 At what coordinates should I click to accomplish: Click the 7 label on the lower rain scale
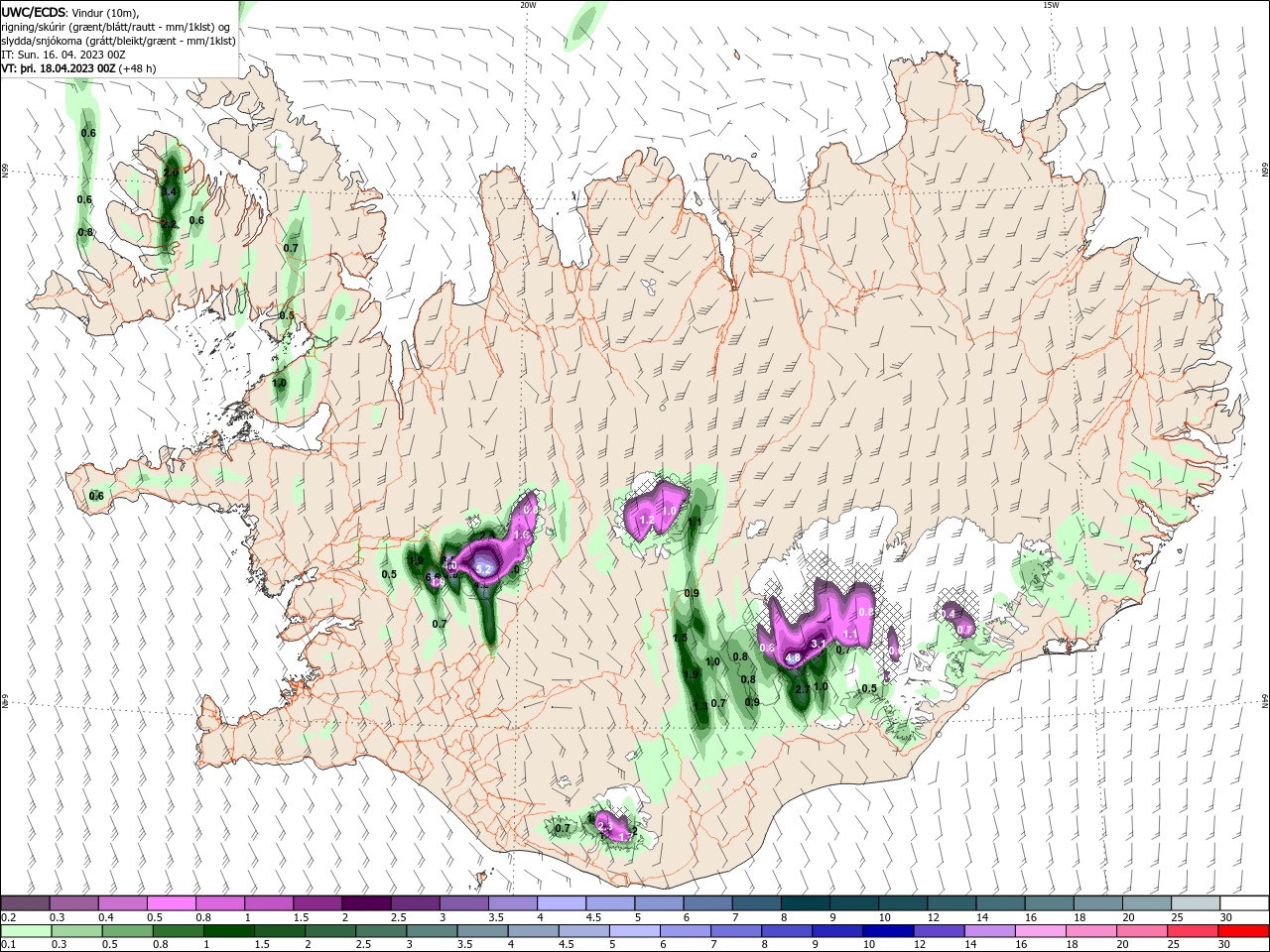pos(713,945)
